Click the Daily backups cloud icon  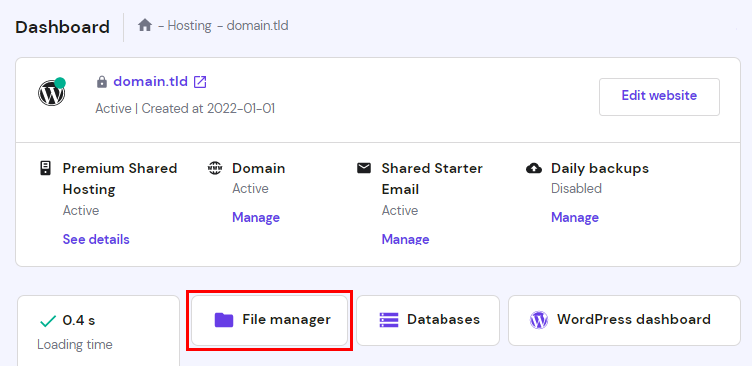click(x=534, y=168)
